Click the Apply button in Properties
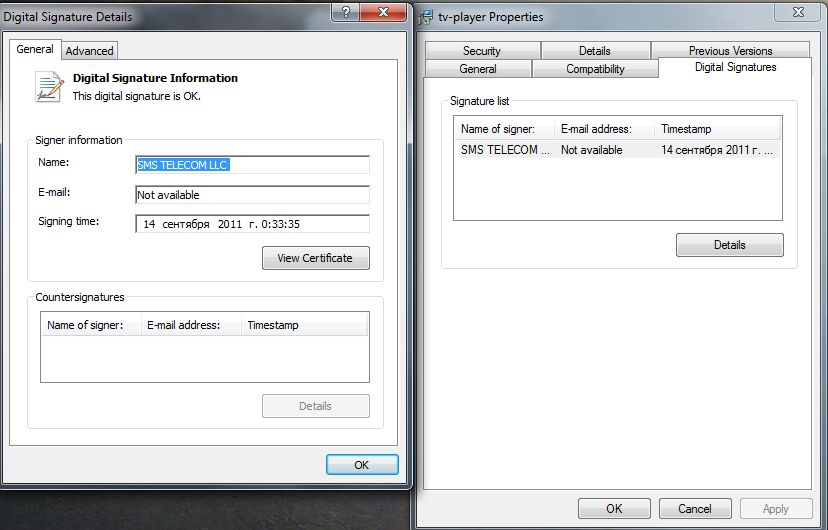Screen dimensions: 828x530 click(x=776, y=508)
